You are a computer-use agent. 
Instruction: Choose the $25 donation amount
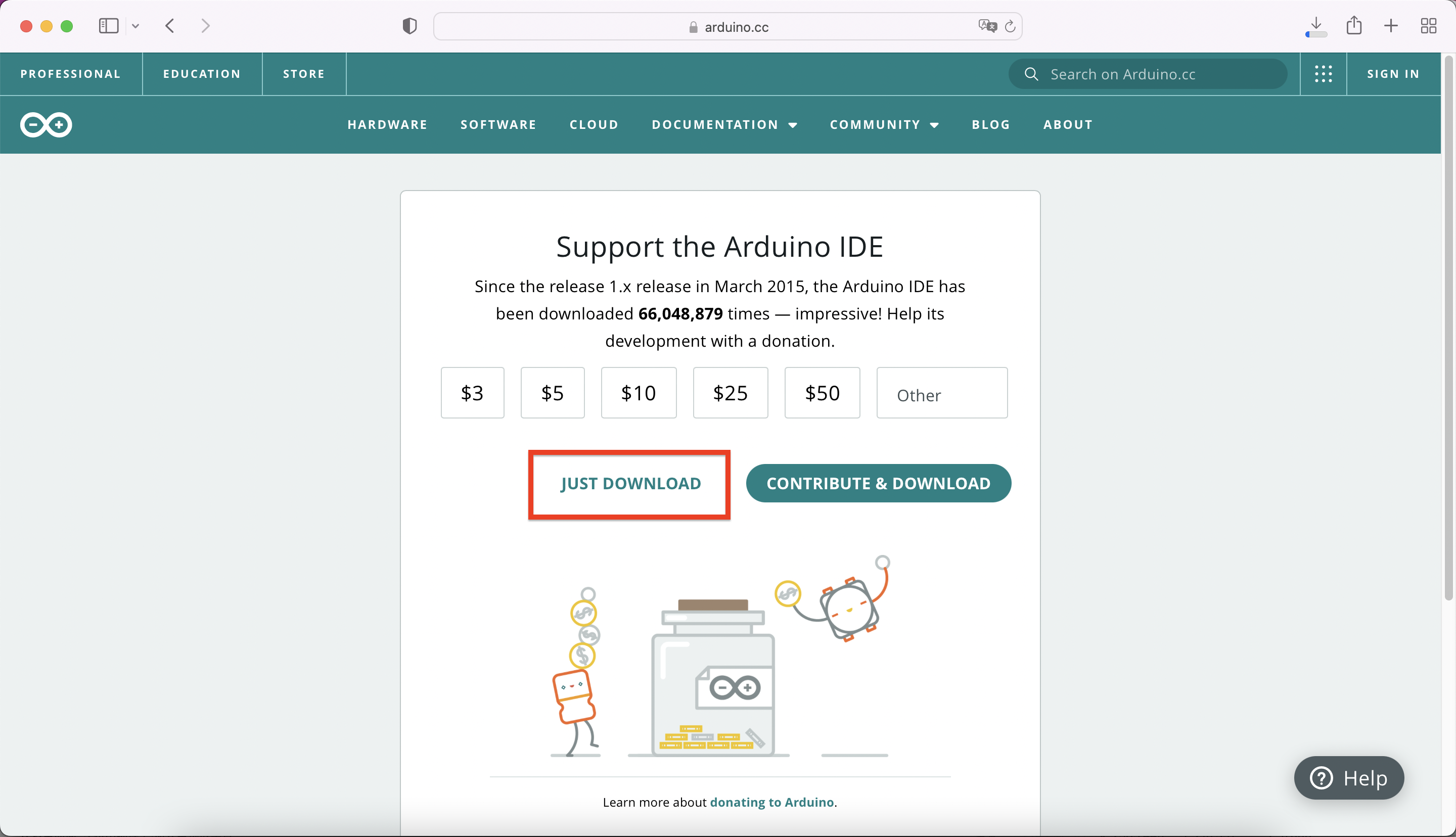coord(731,393)
